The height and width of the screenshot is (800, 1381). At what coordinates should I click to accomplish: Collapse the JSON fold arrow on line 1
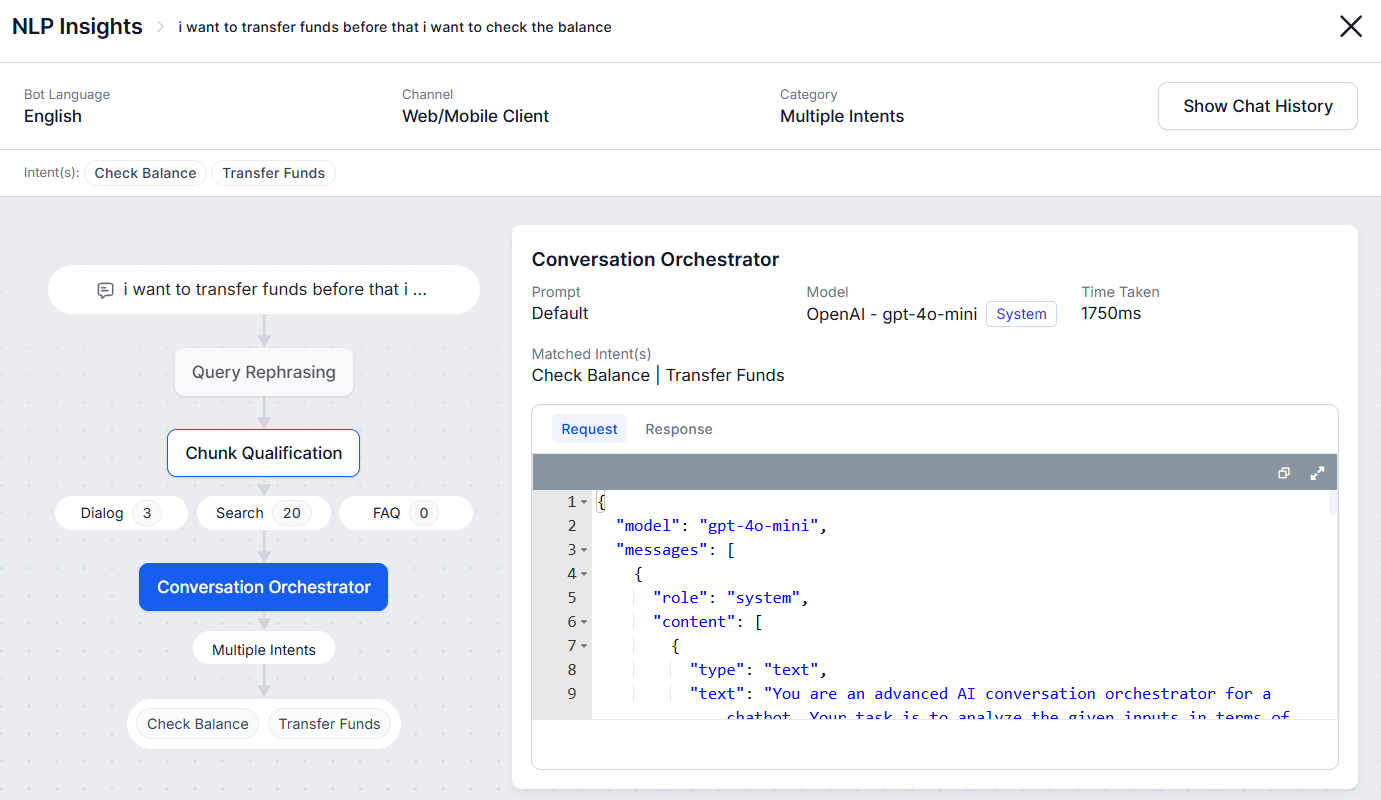(584, 502)
